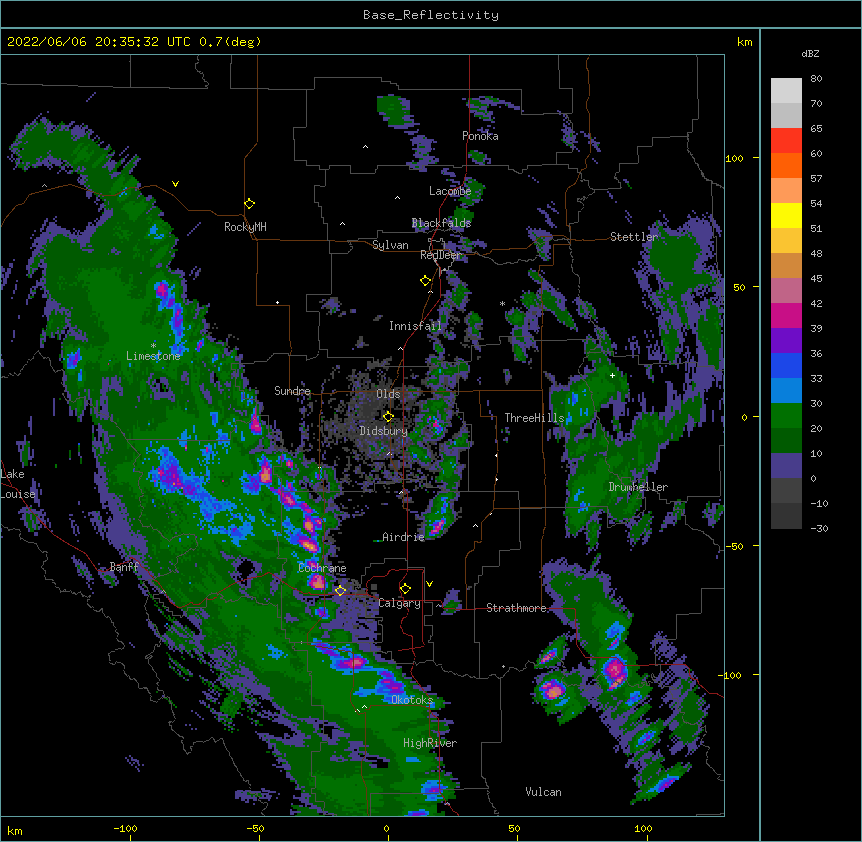
Task: Click the Base_Reflectivity title
Action: tap(430, 15)
